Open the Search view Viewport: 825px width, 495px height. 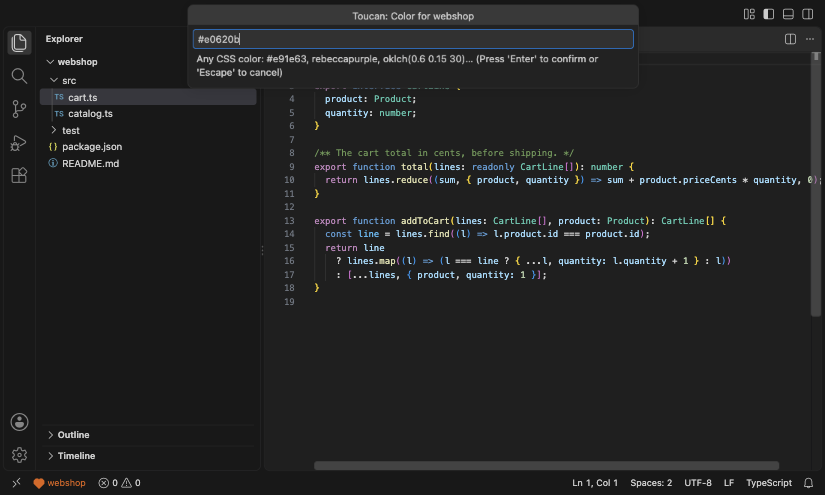[x=19, y=76]
